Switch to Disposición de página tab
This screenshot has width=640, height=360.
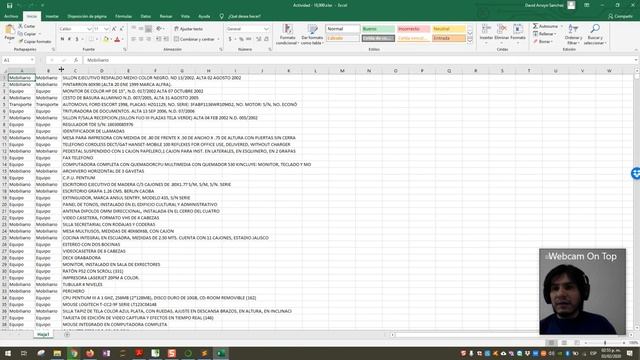87,16
